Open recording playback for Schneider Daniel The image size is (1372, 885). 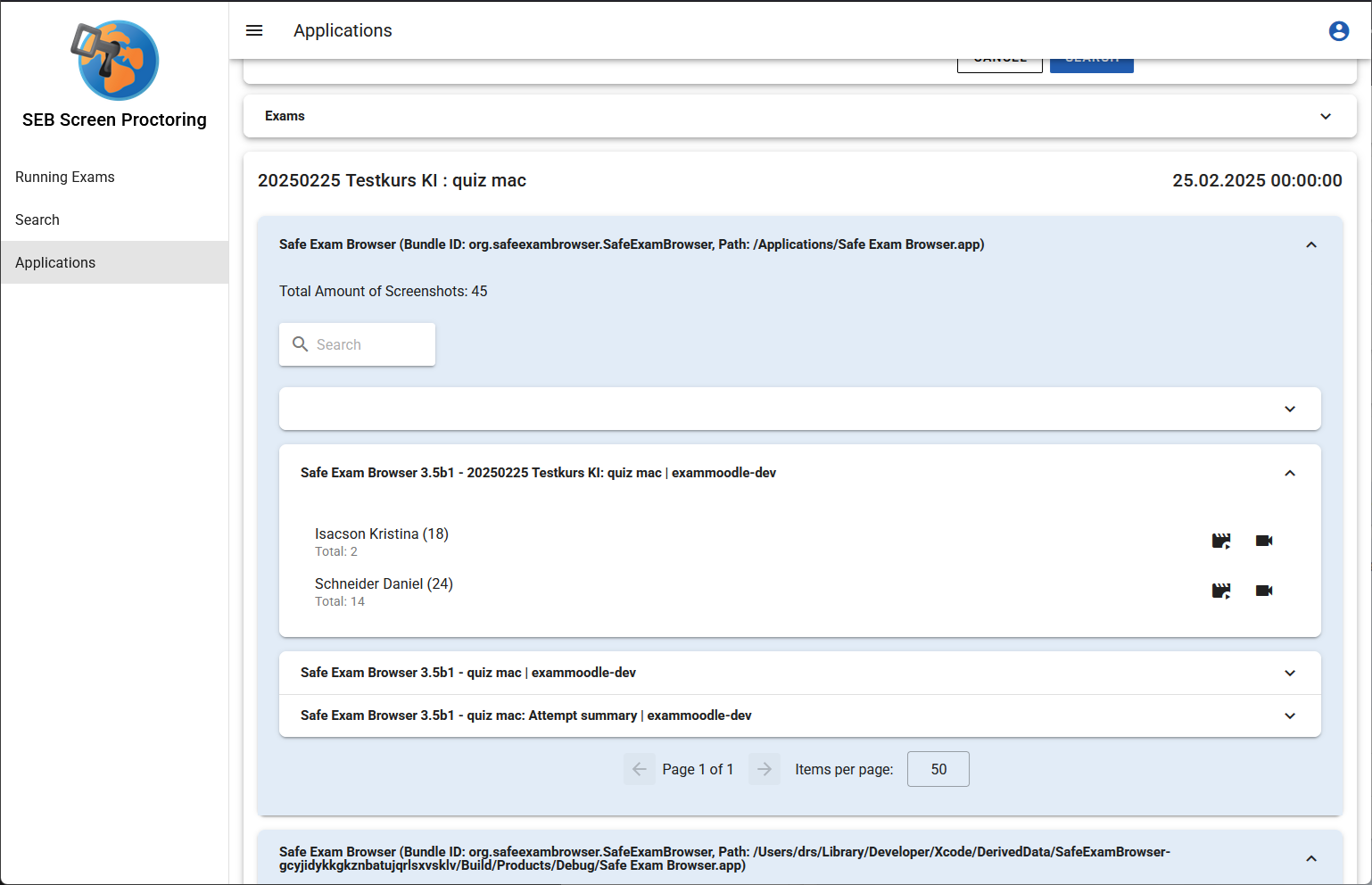[x=1221, y=591]
